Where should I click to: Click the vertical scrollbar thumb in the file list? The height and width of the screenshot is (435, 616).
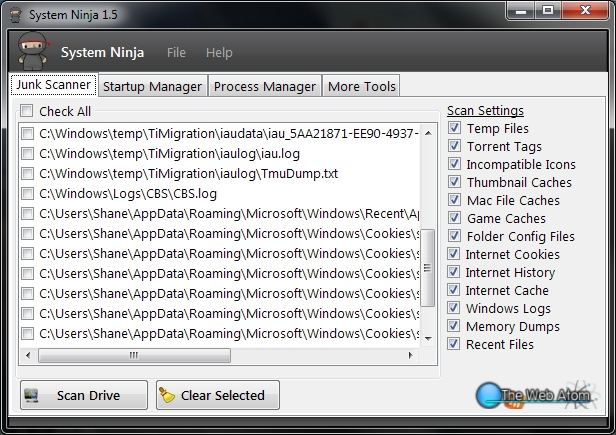pyautogui.click(x=428, y=268)
